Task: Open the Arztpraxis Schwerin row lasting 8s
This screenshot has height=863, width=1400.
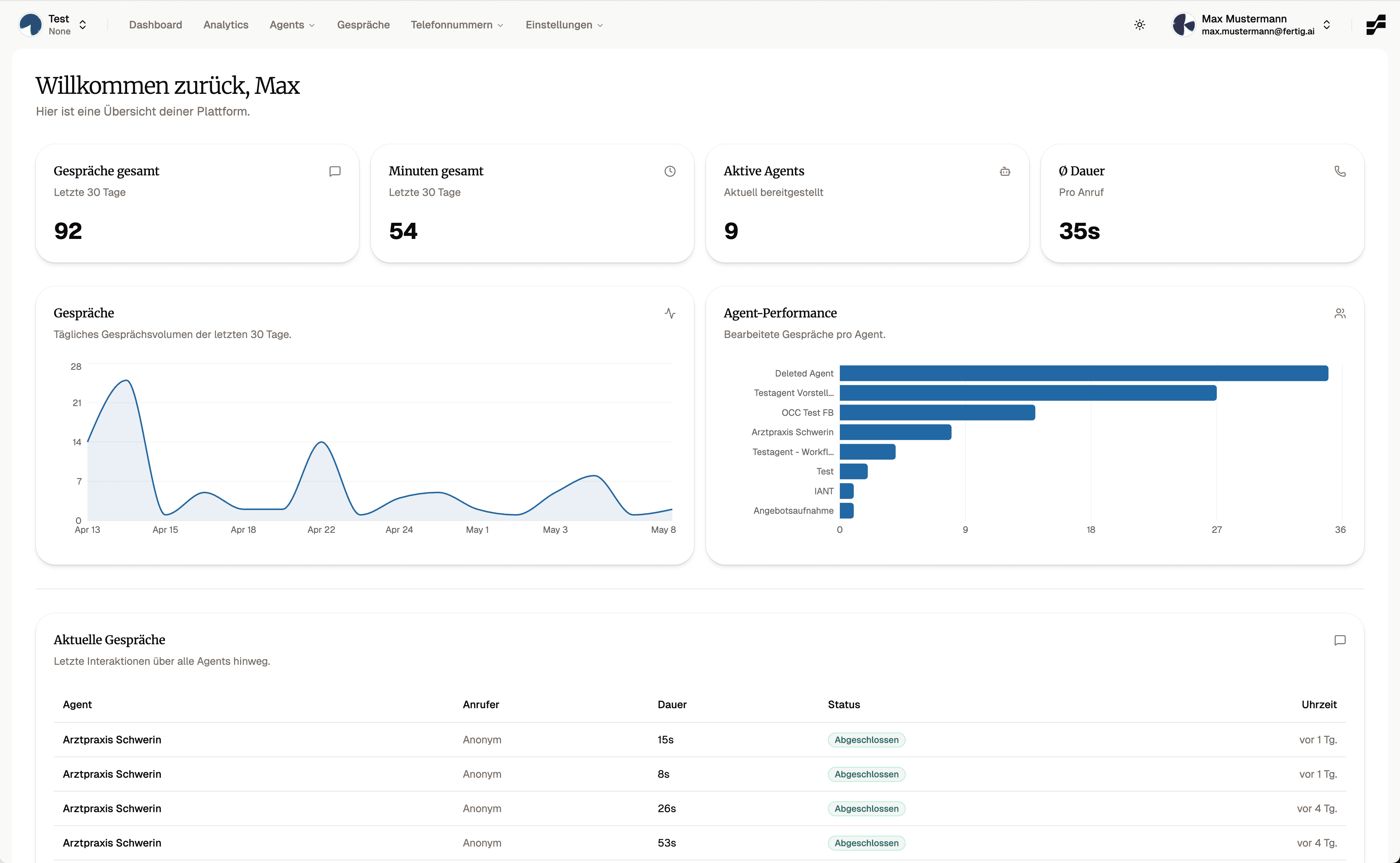Action: click(700, 774)
